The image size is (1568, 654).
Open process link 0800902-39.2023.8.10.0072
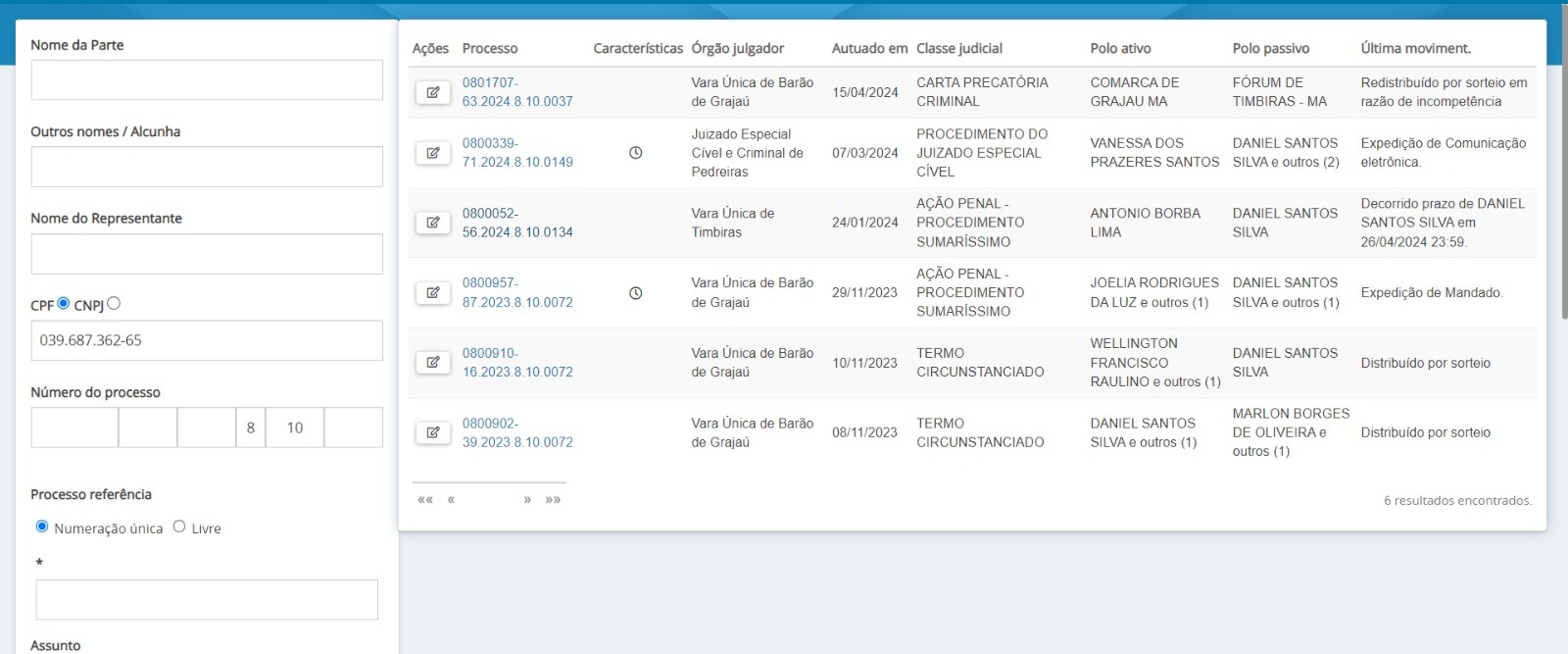(517, 432)
